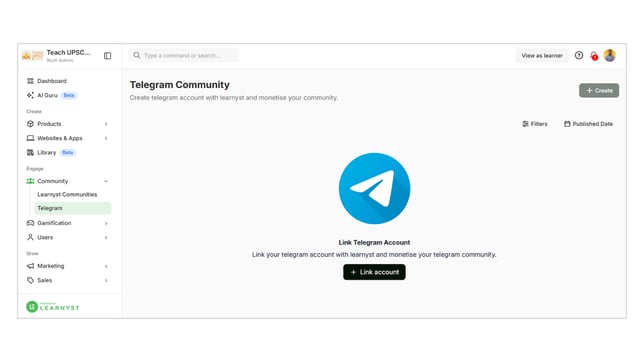Click the large Telegram logo
The width and height of the screenshot is (644, 362).
pyautogui.click(x=374, y=189)
